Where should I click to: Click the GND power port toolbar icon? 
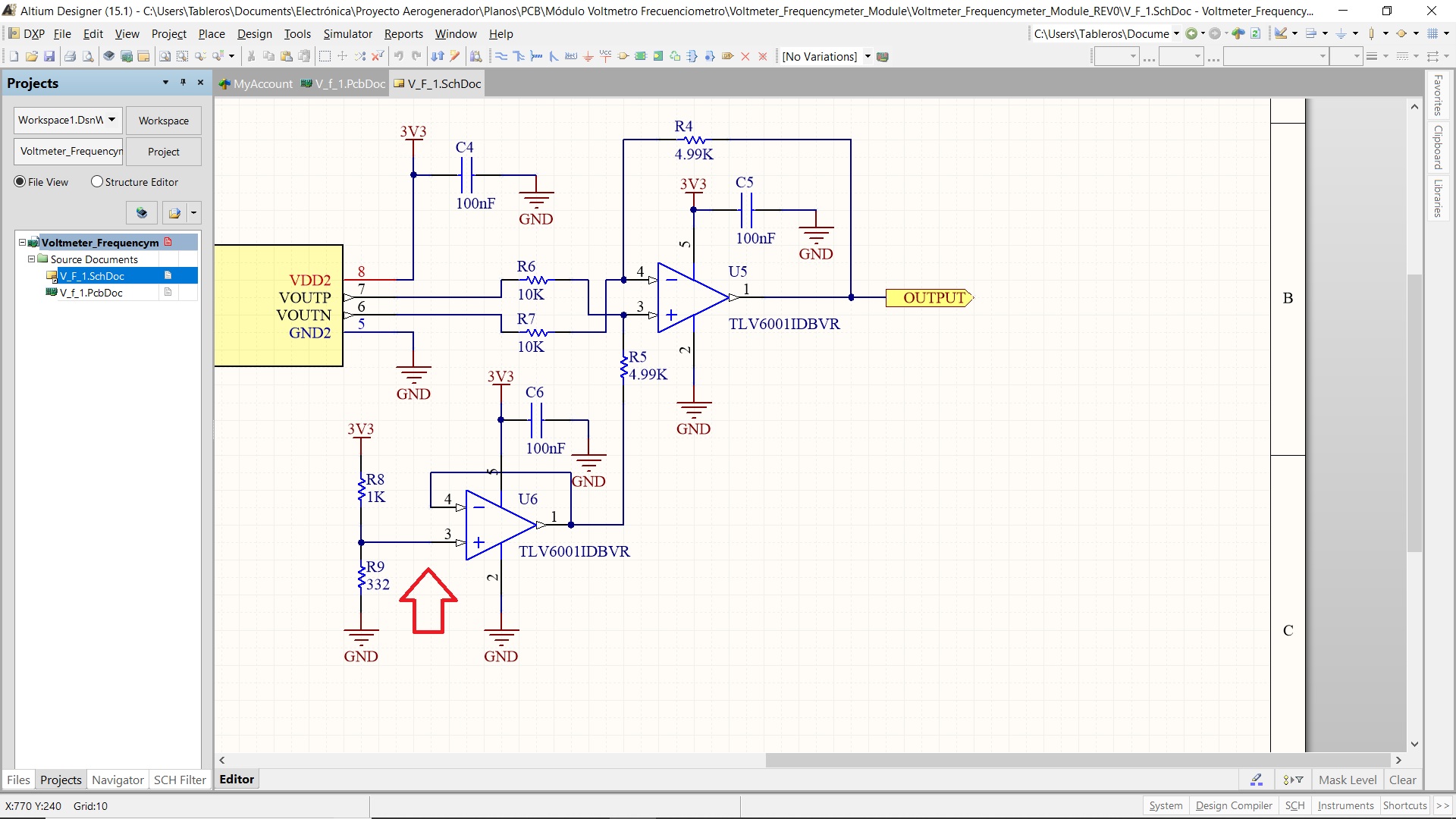(x=588, y=56)
